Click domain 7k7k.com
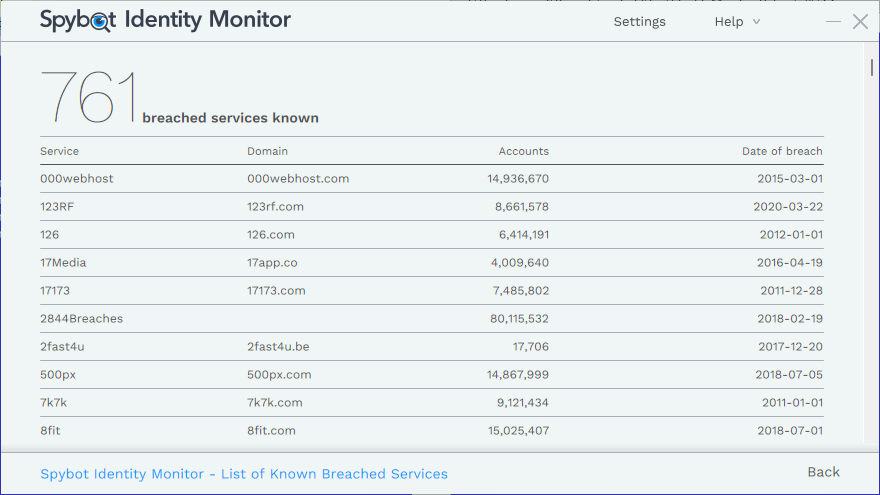Image resolution: width=880 pixels, height=495 pixels. tap(275, 402)
